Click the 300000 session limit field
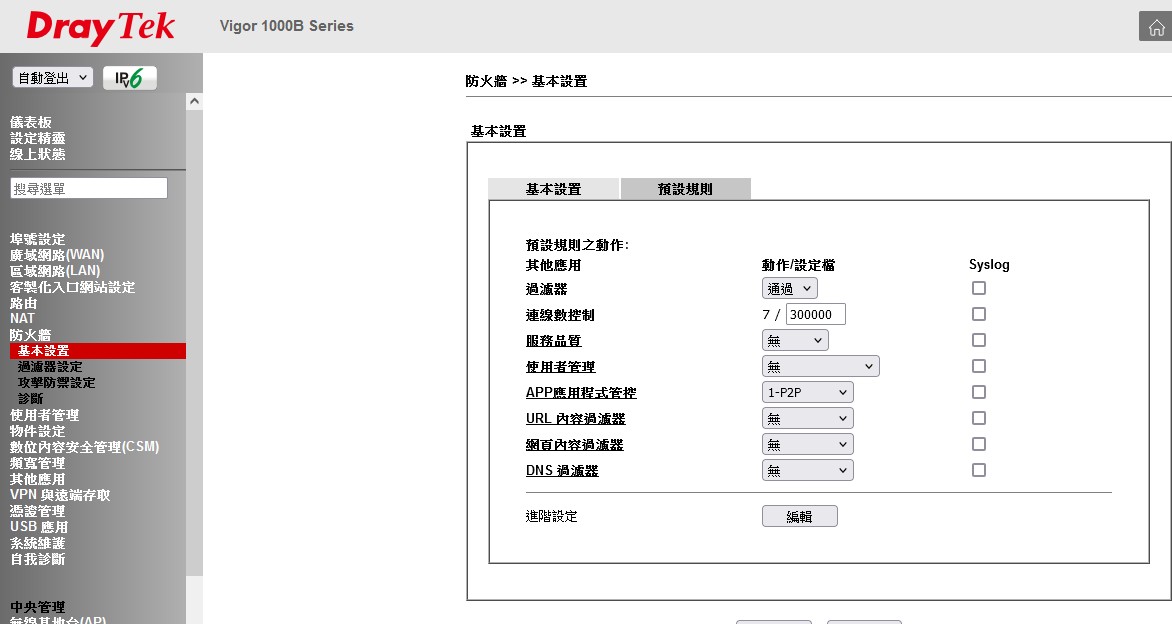The width and height of the screenshot is (1172, 624). pos(815,315)
